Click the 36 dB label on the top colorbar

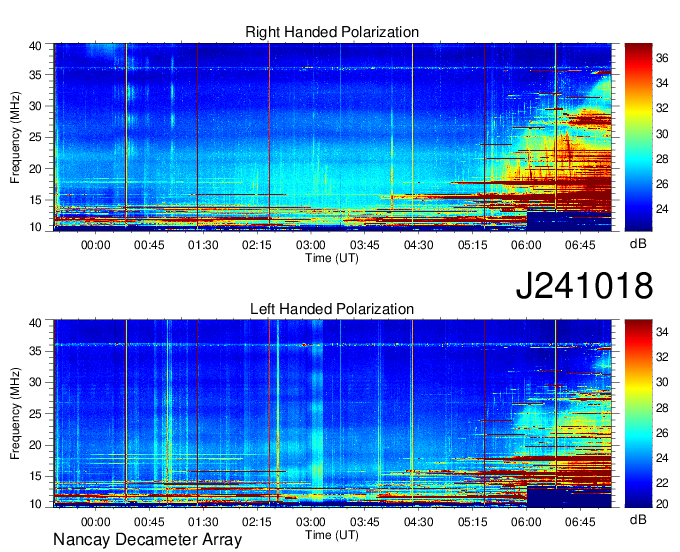pos(662,58)
